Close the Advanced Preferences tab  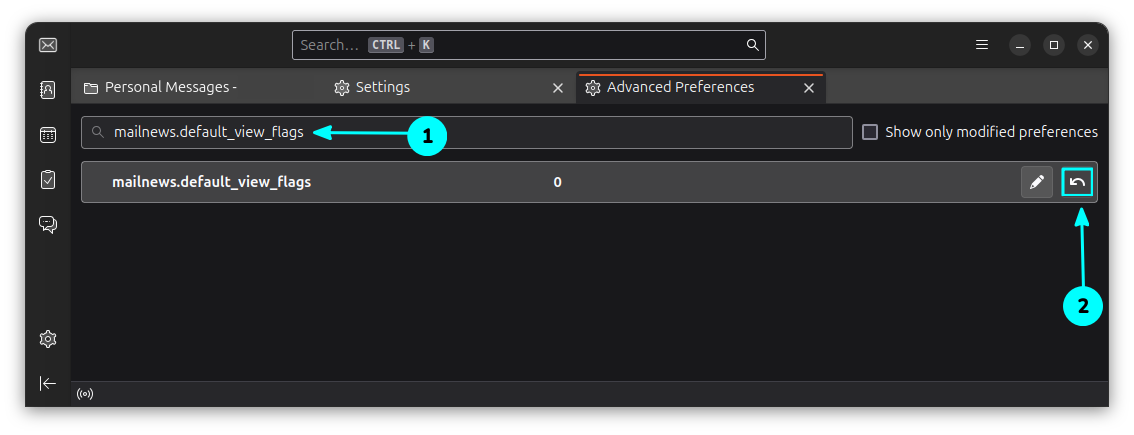click(x=808, y=88)
